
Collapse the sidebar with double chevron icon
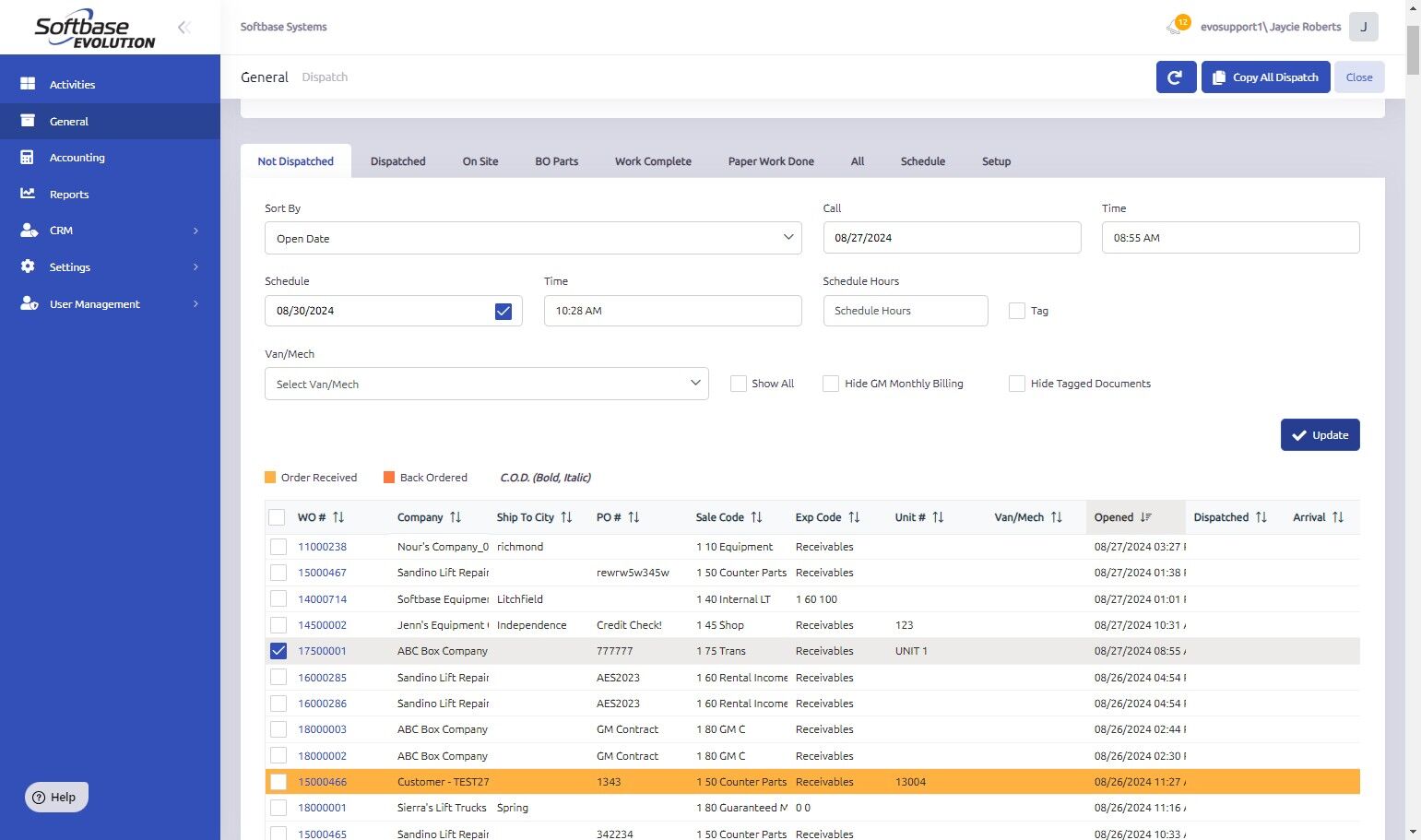click(184, 28)
